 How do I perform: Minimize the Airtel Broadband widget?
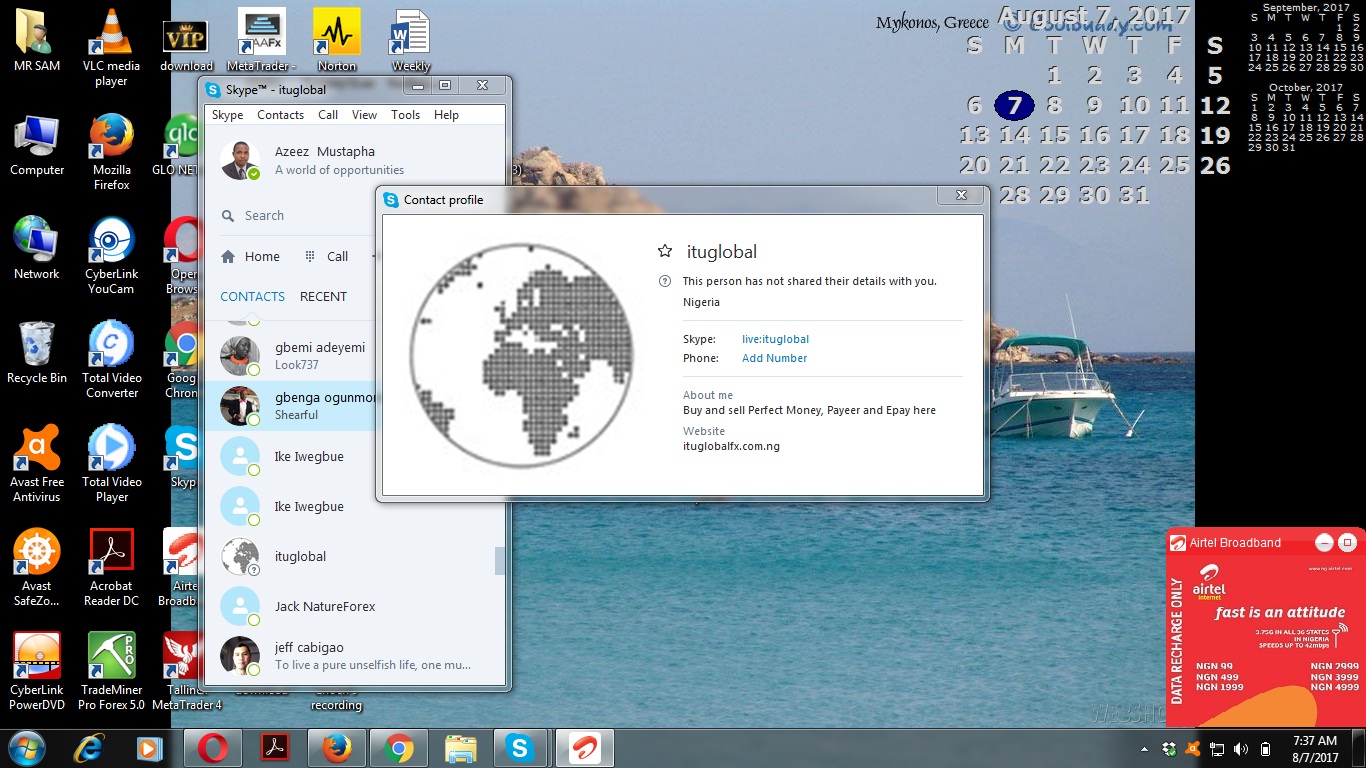tap(1324, 543)
